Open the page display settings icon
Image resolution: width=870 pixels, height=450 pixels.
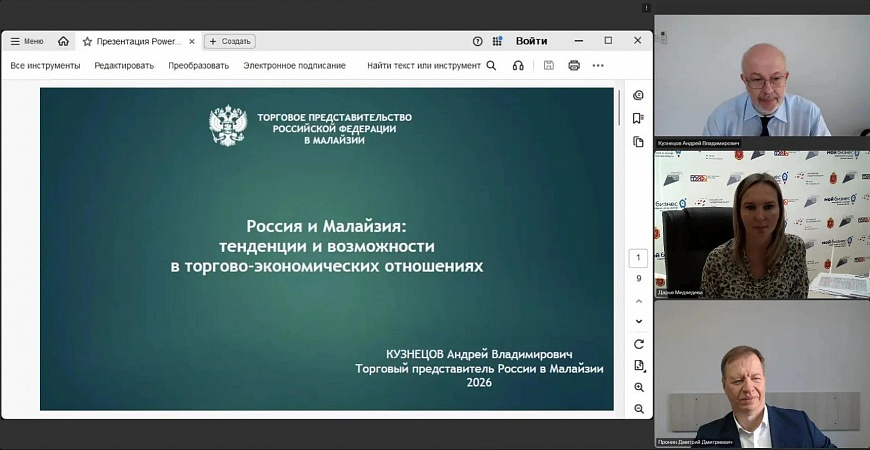tap(639, 366)
